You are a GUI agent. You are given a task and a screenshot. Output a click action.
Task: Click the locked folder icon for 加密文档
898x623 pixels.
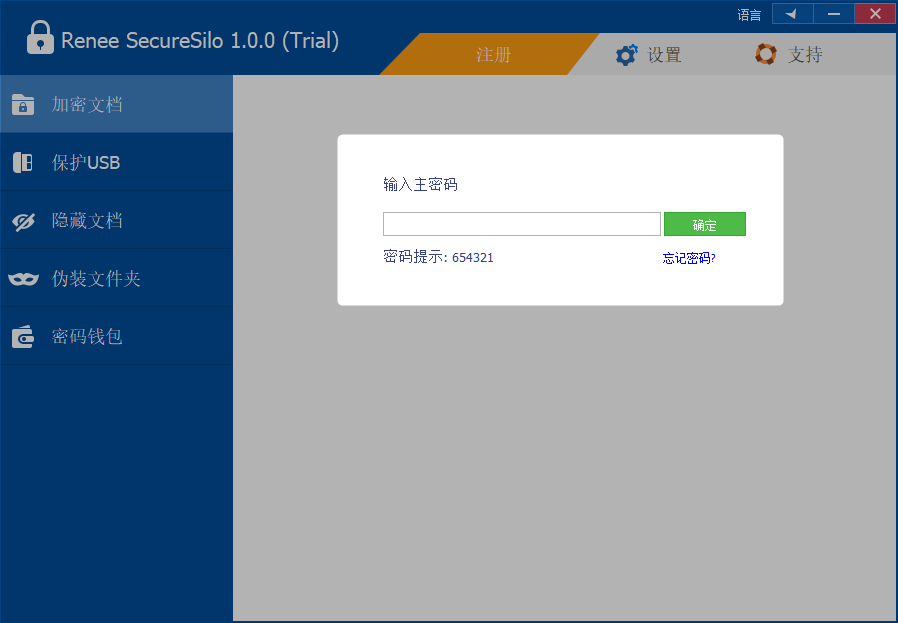[x=23, y=105]
